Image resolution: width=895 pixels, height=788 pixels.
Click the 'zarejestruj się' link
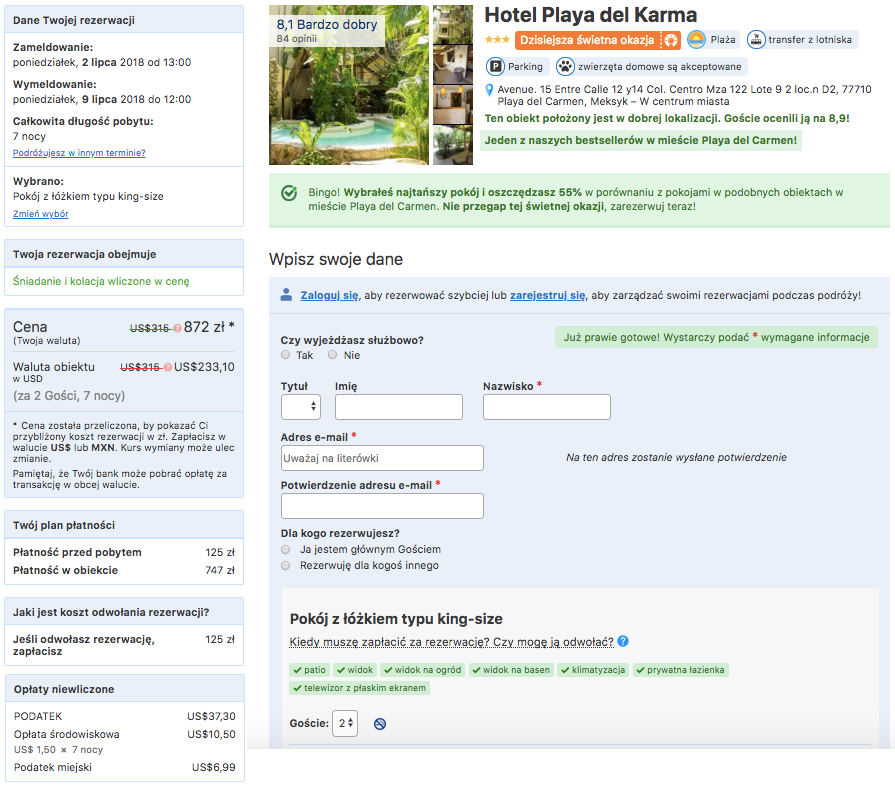pyautogui.click(x=547, y=296)
